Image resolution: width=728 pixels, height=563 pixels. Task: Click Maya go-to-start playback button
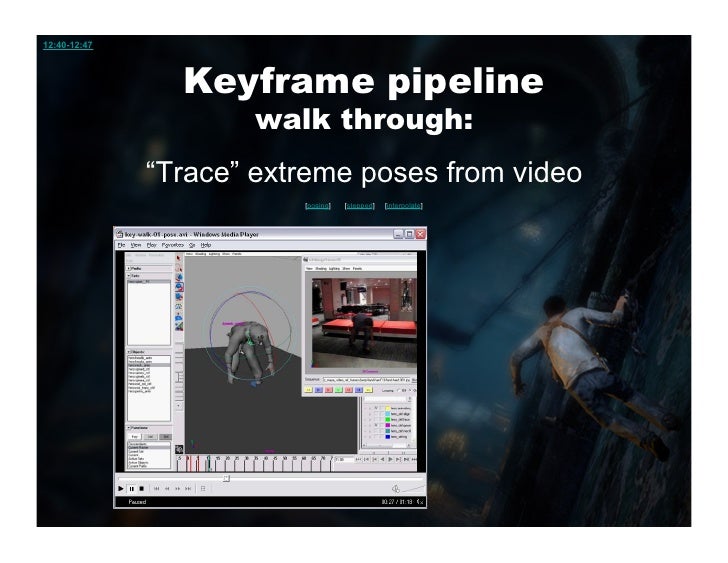click(x=358, y=459)
